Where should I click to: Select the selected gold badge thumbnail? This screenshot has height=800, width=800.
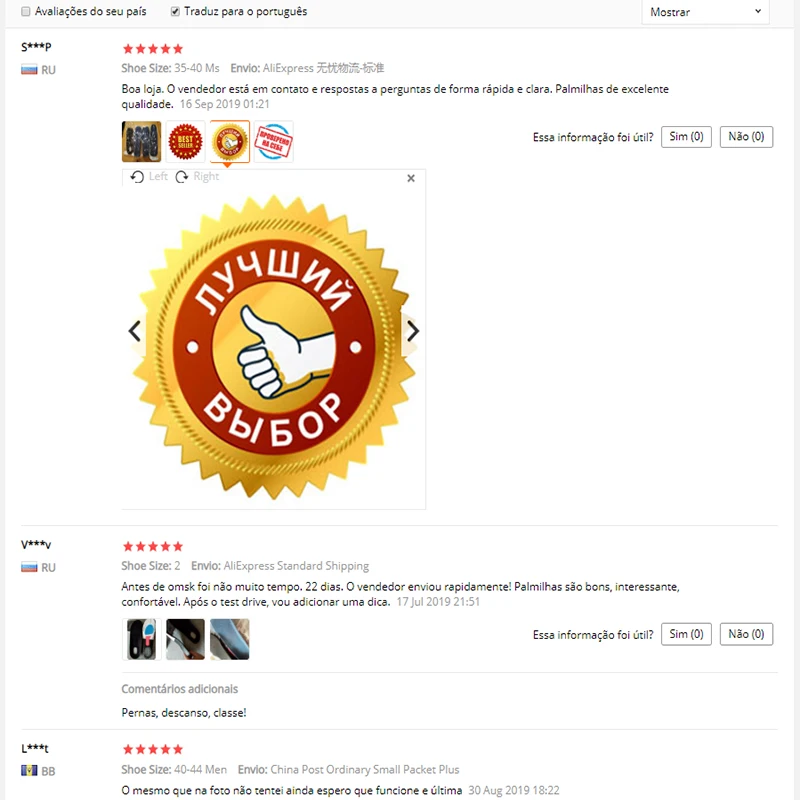pyautogui.click(x=230, y=142)
